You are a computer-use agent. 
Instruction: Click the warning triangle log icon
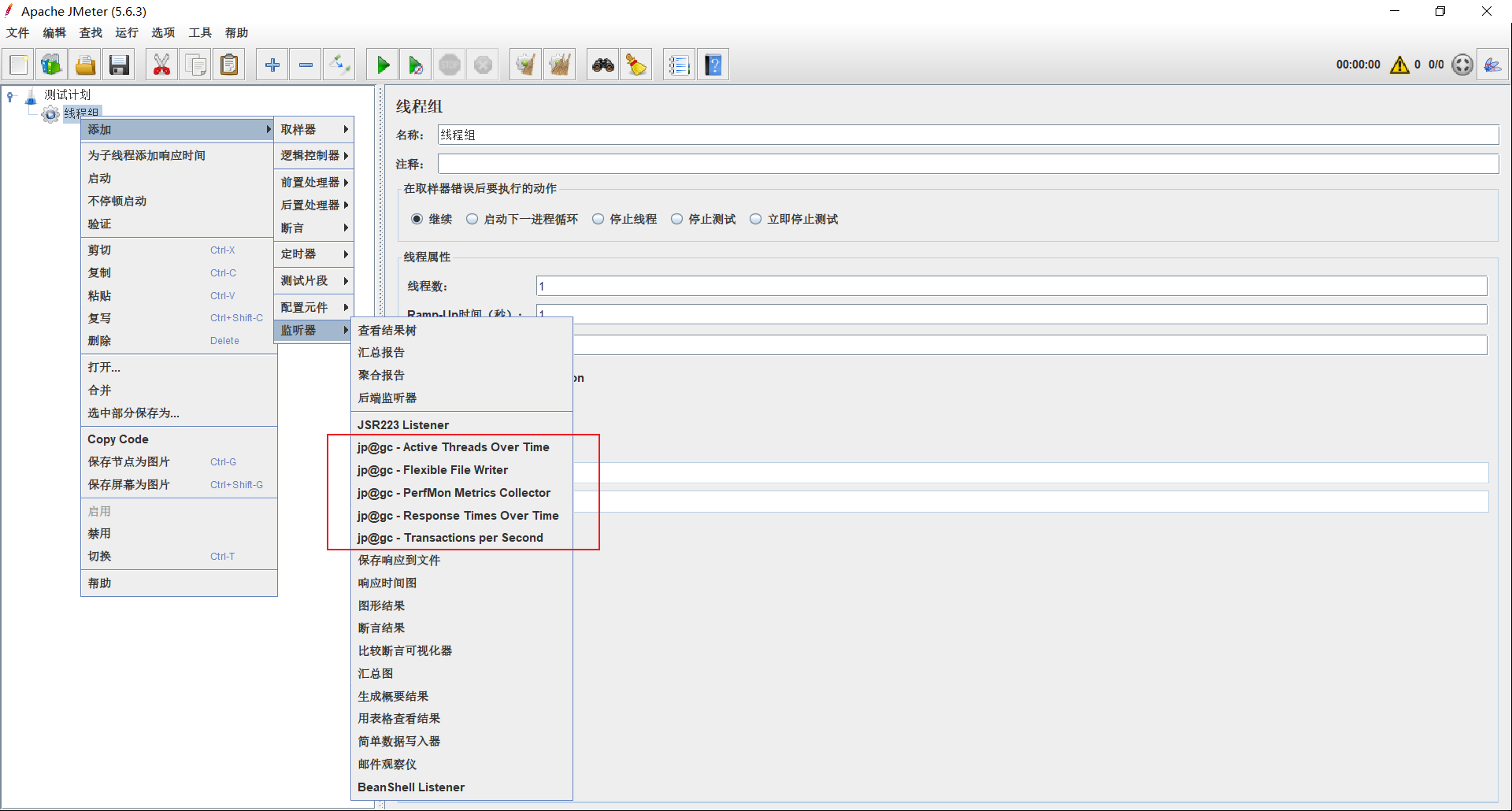(1399, 65)
